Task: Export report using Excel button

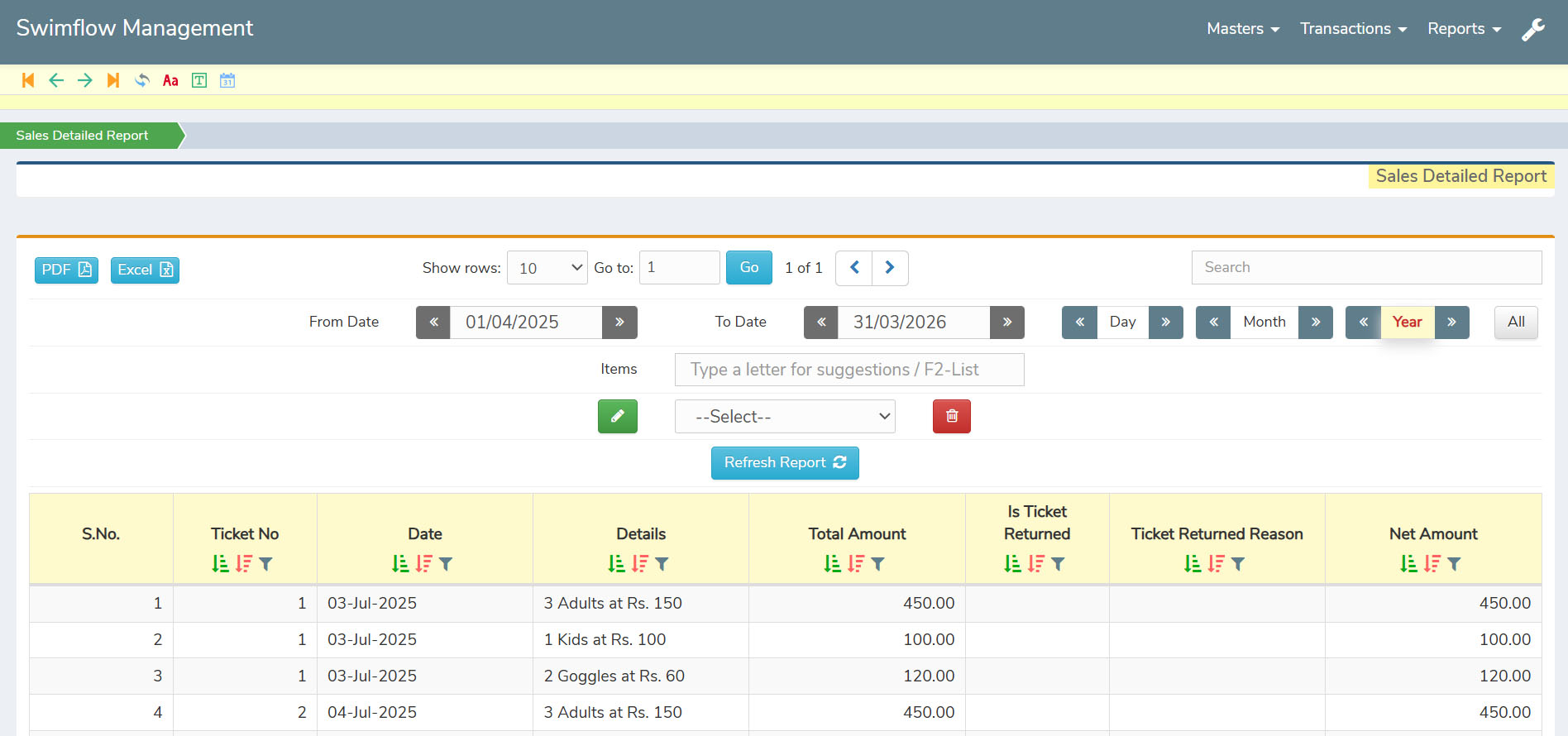Action: [x=145, y=270]
